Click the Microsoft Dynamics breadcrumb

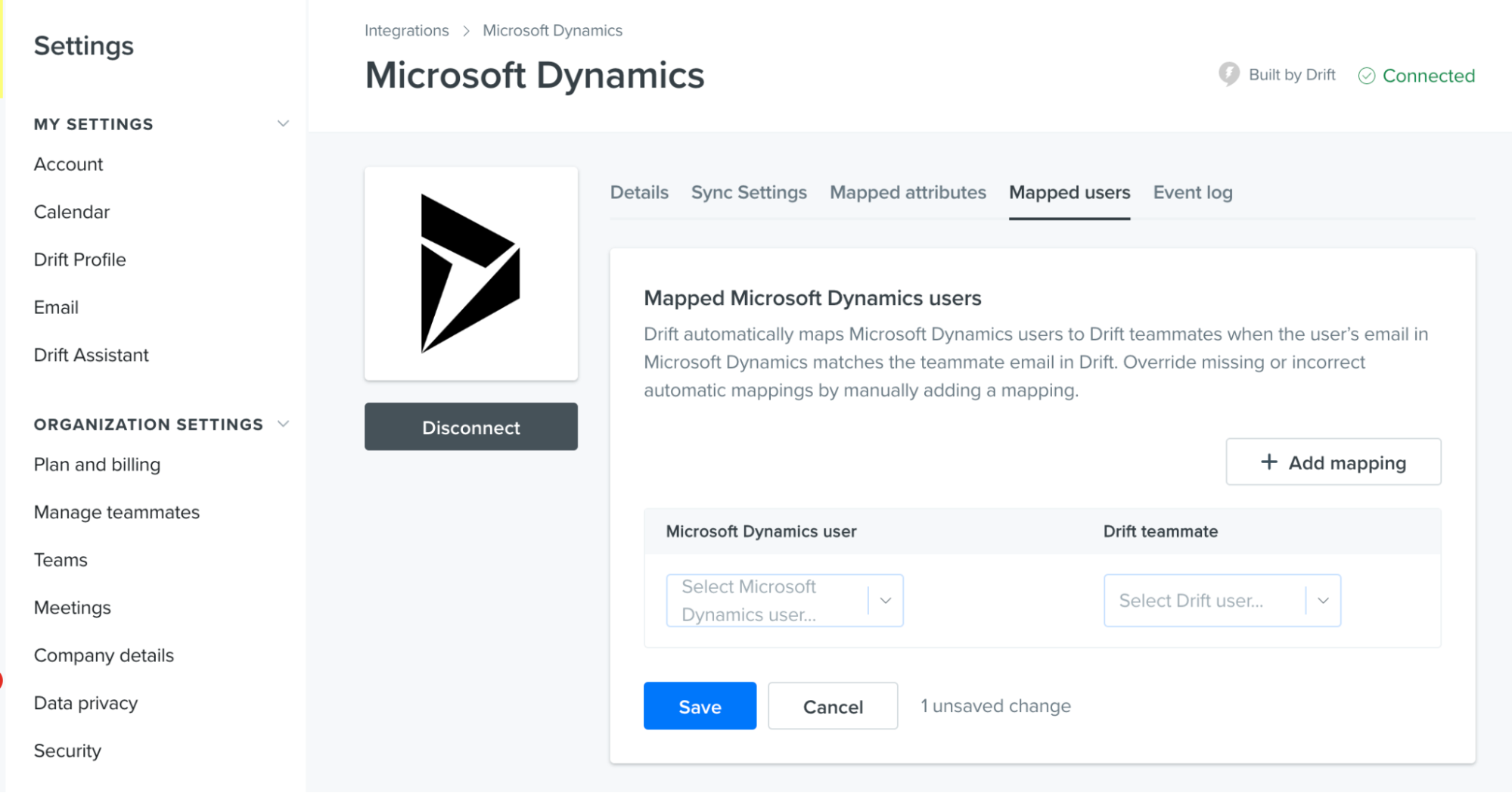(x=552, y=30)
